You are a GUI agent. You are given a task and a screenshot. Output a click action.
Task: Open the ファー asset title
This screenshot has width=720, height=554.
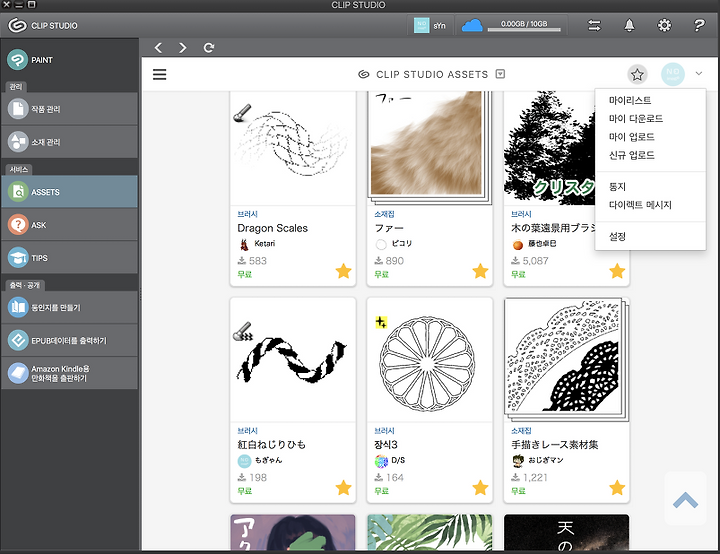point(389,228)
